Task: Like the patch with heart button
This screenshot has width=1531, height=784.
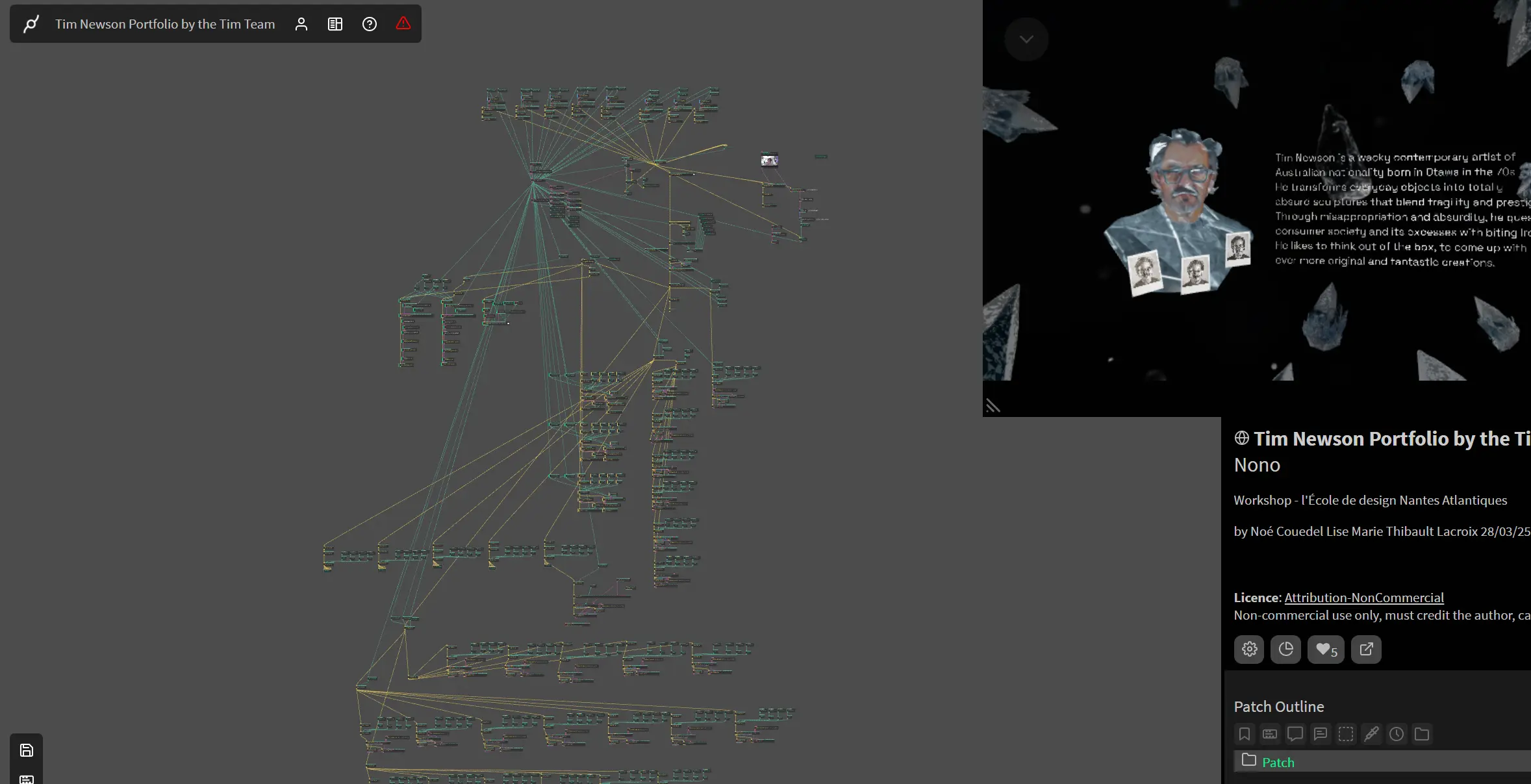Action: click(x=1326, y=649)
